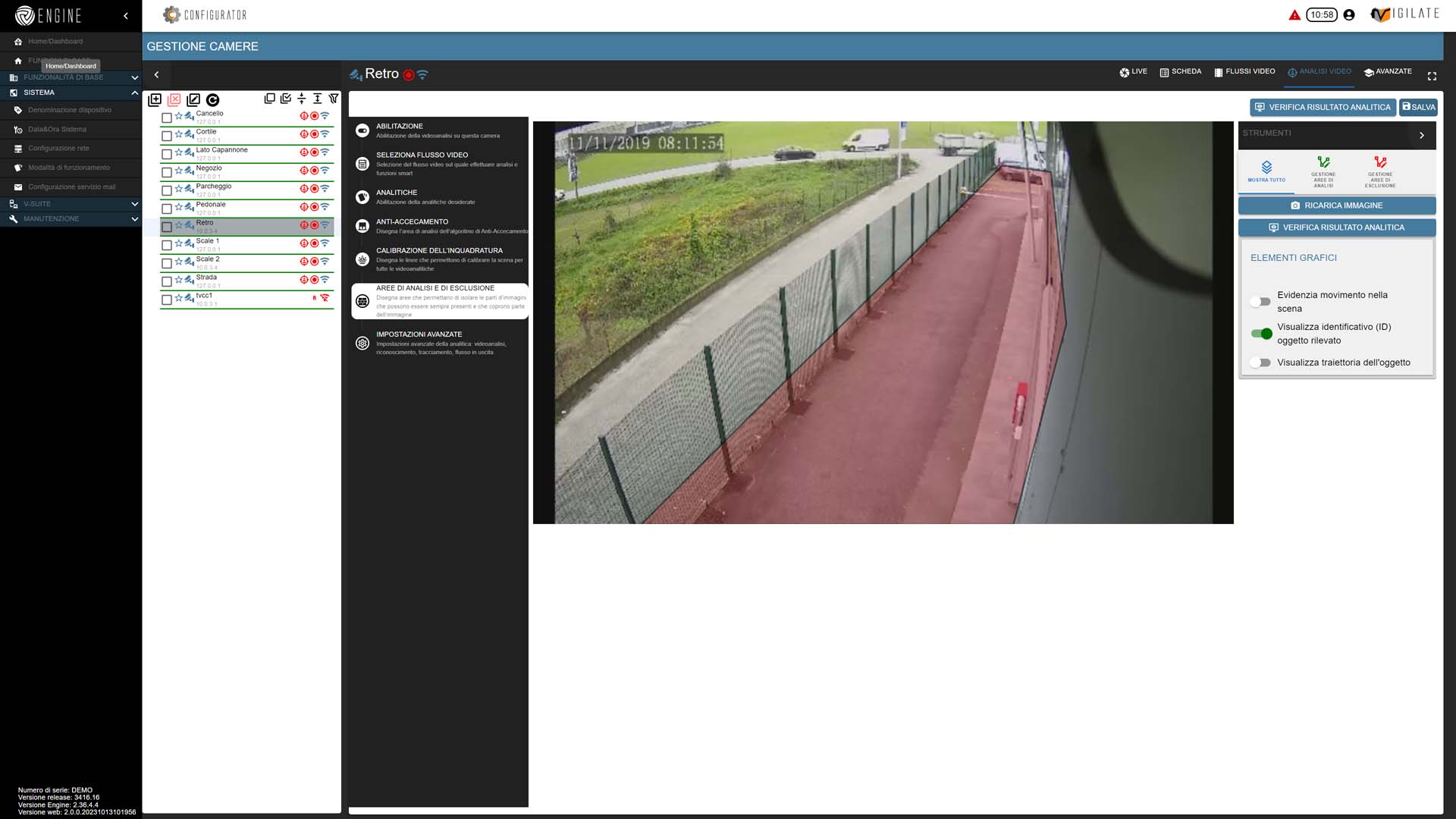Click the Anti-Accecamento step icon
This screenshot has width=1456, height=819.
(362, 226)
